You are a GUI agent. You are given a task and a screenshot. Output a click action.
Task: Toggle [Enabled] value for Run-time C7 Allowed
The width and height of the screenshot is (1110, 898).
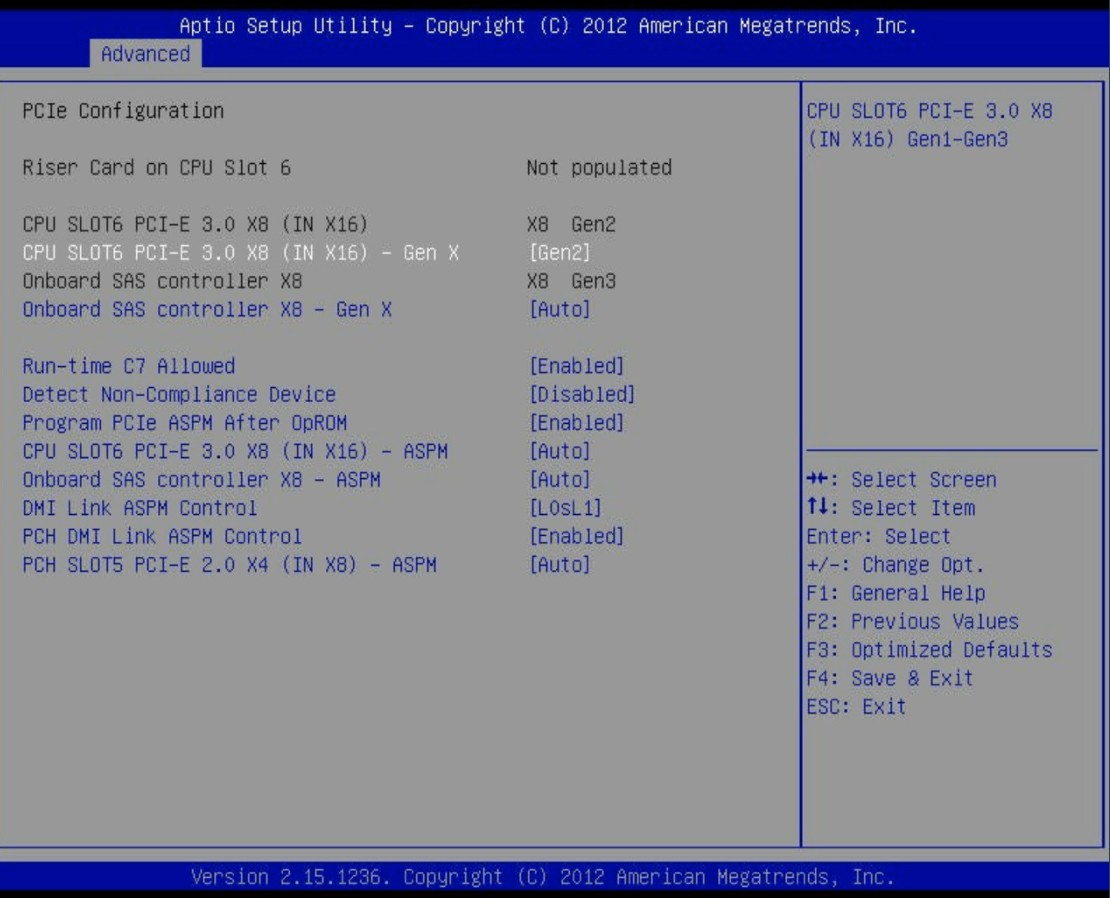tap(576, 366)
